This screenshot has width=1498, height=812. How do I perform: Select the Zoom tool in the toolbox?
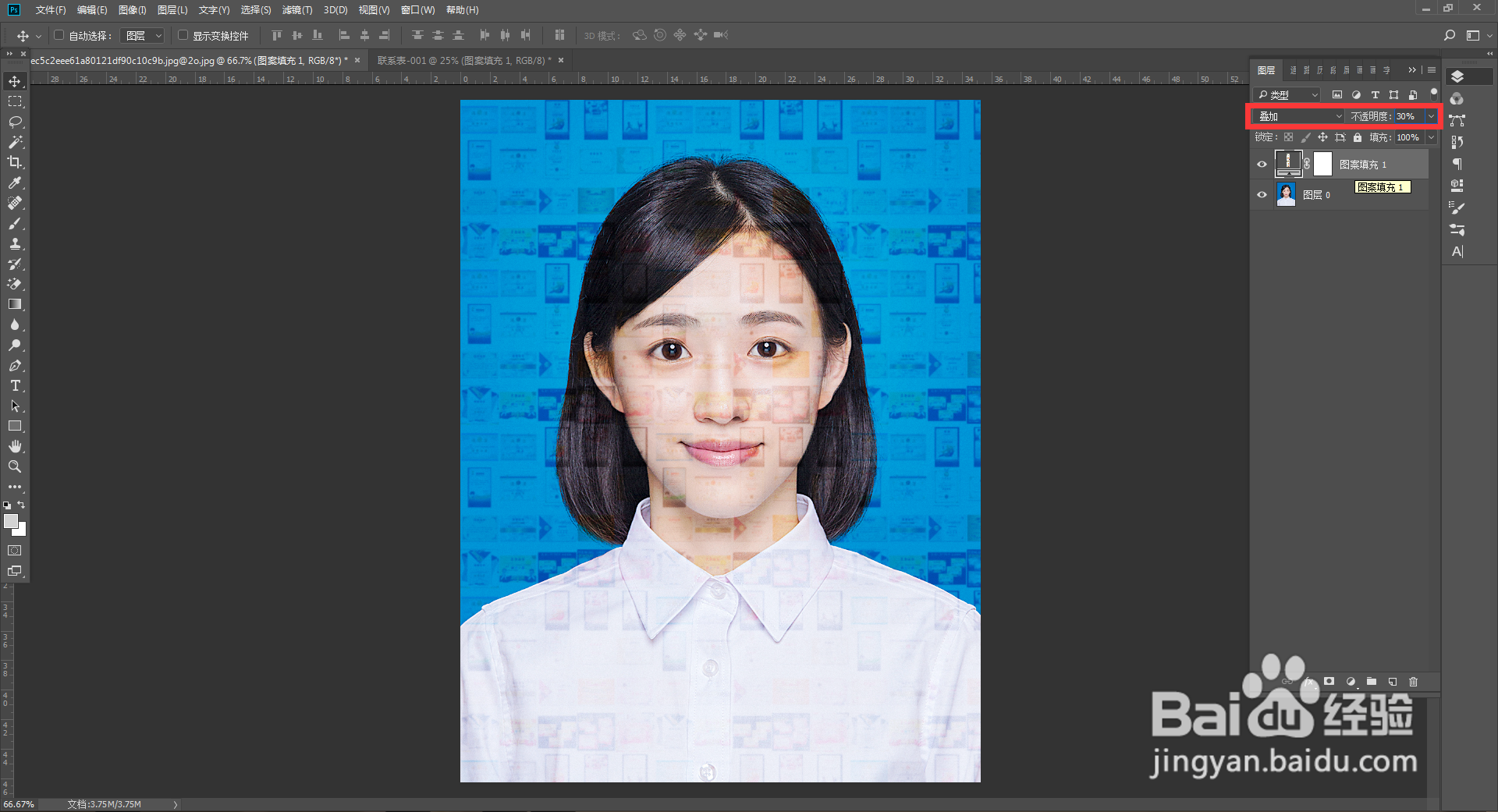click(x=15, y=467)
